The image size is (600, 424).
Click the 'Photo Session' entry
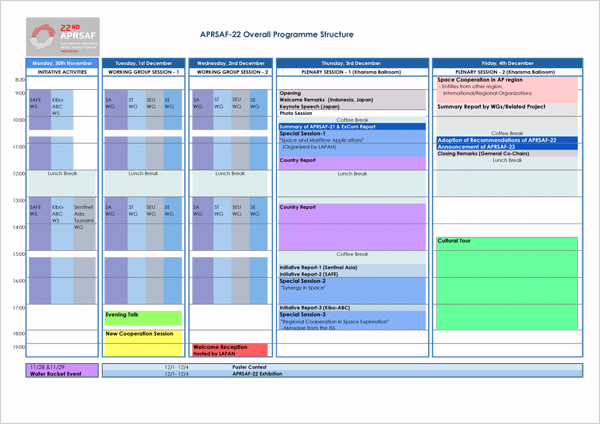(295, 113)
